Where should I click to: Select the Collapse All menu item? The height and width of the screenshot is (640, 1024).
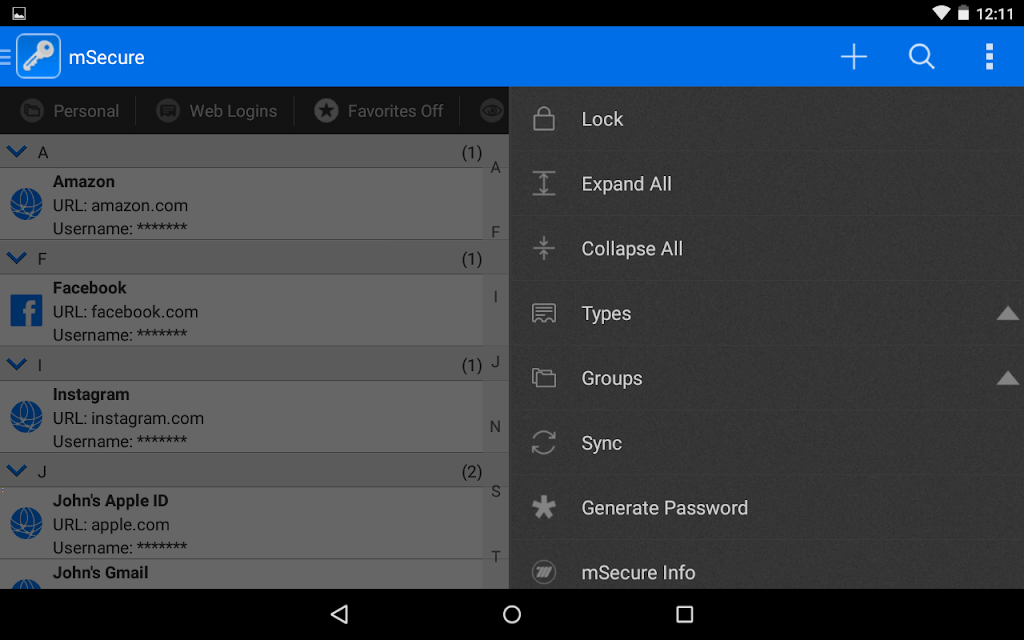click(766, 249)
